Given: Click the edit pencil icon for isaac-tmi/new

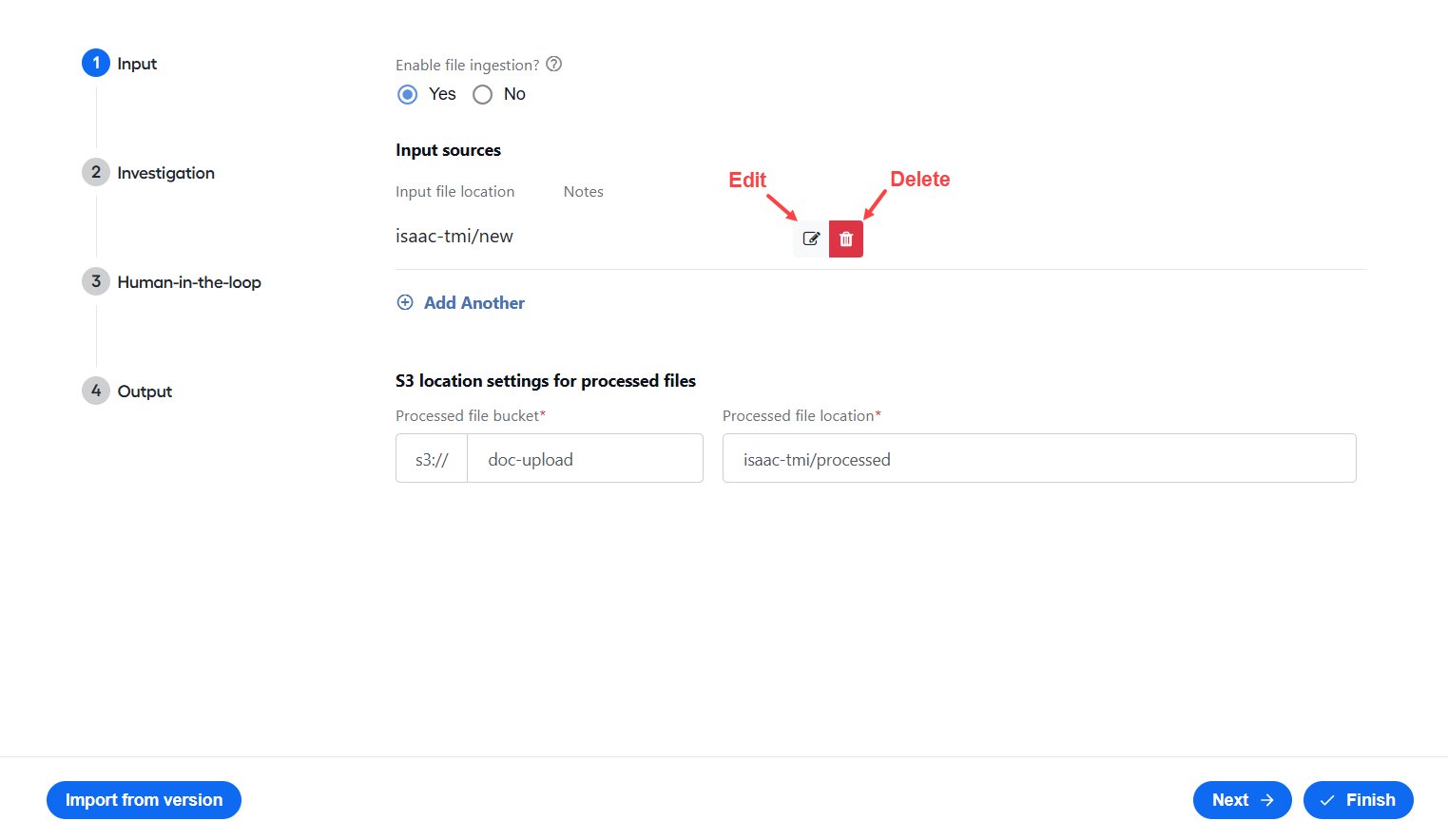Looking at the screenshot, I should 811,239.
